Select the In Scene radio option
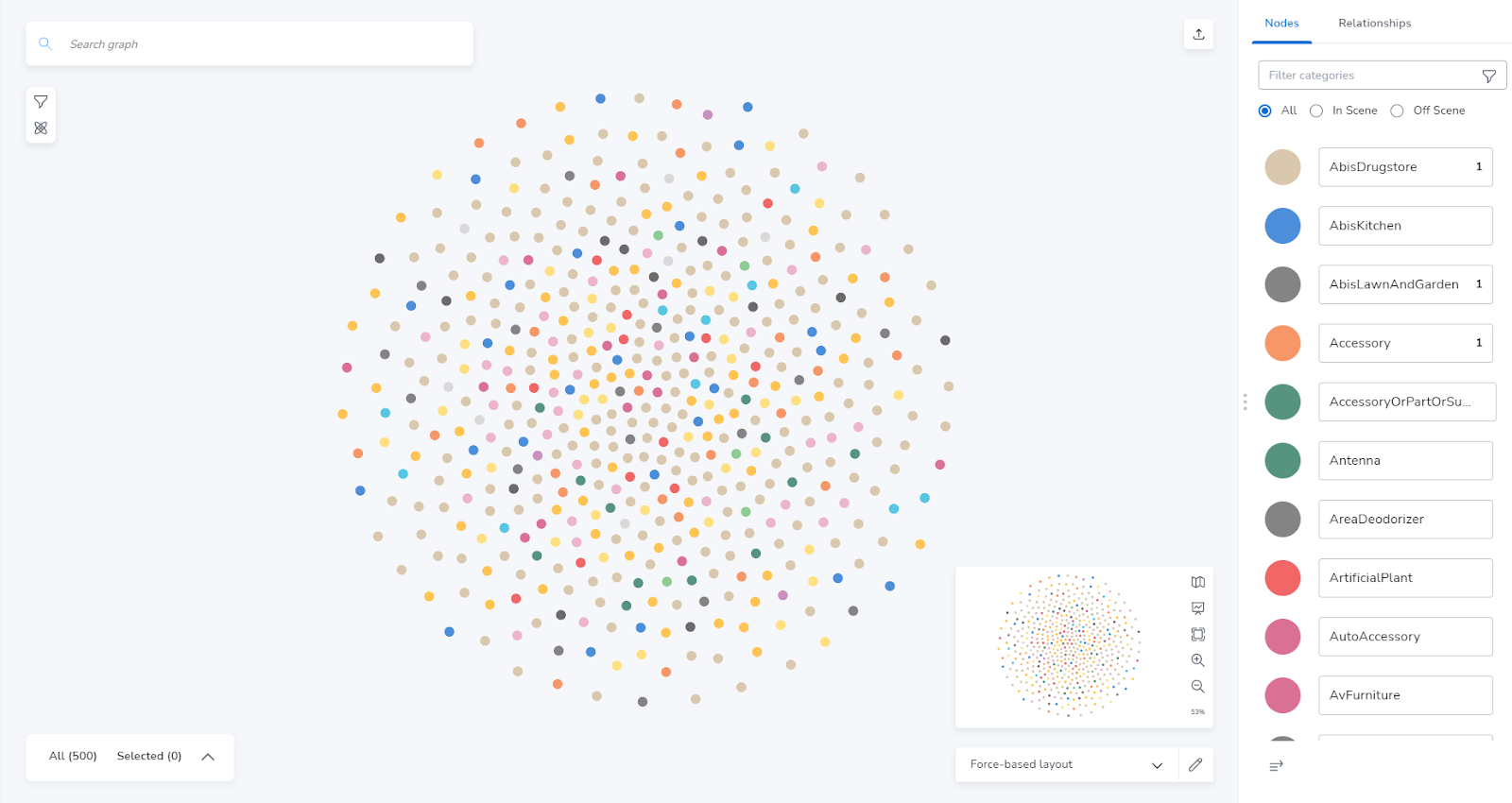The image size is (1512, 803). tap(1316, 111)
